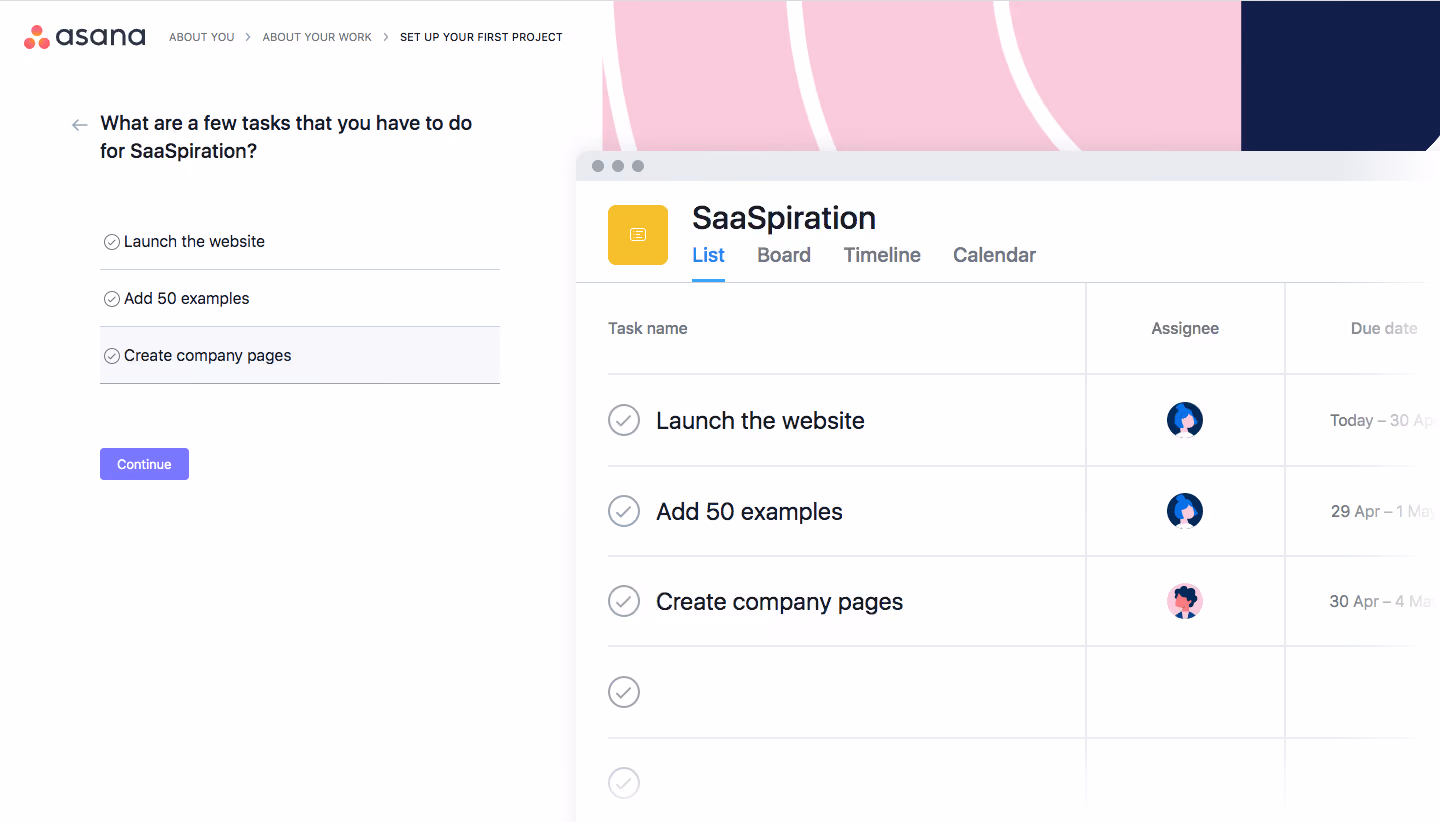Click the Due date column header
Image resolution: width=1440 pixels, height=822 pixels.
coord(1384,328)
